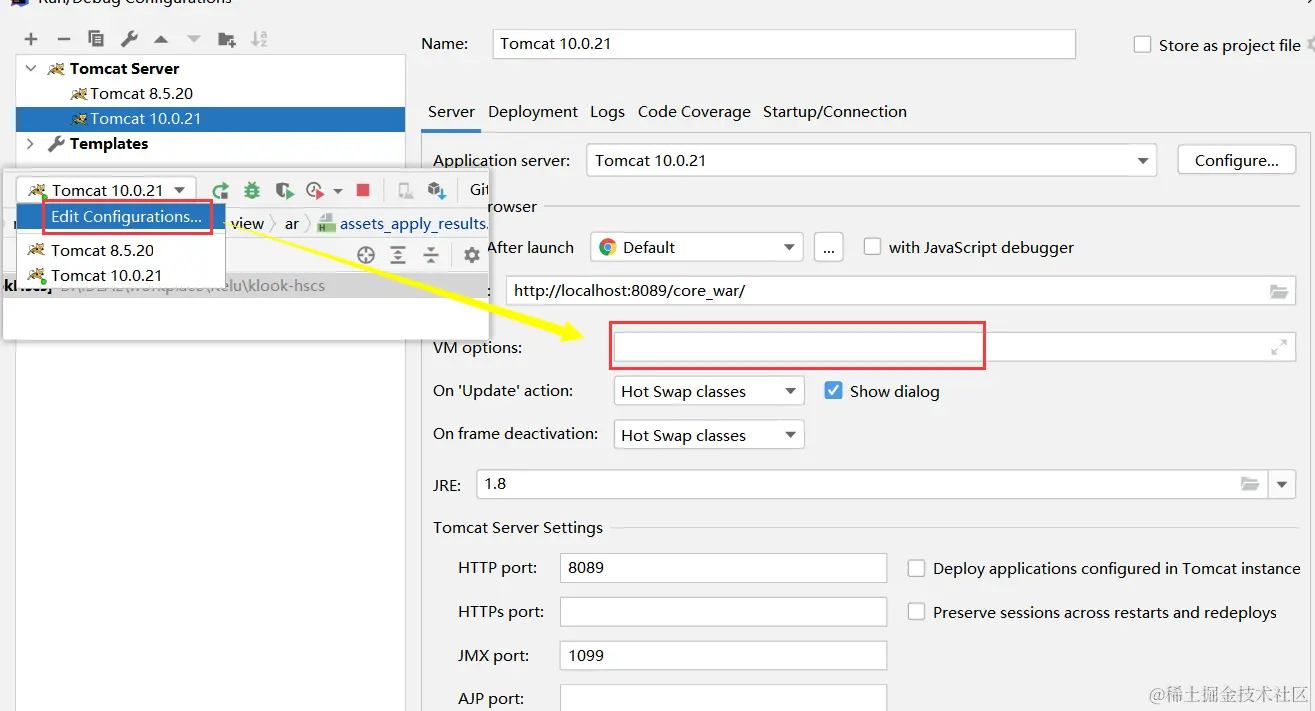The image size is (1315, 711).
Task: Click the AJP port input field
Action: tap(723, 698)
